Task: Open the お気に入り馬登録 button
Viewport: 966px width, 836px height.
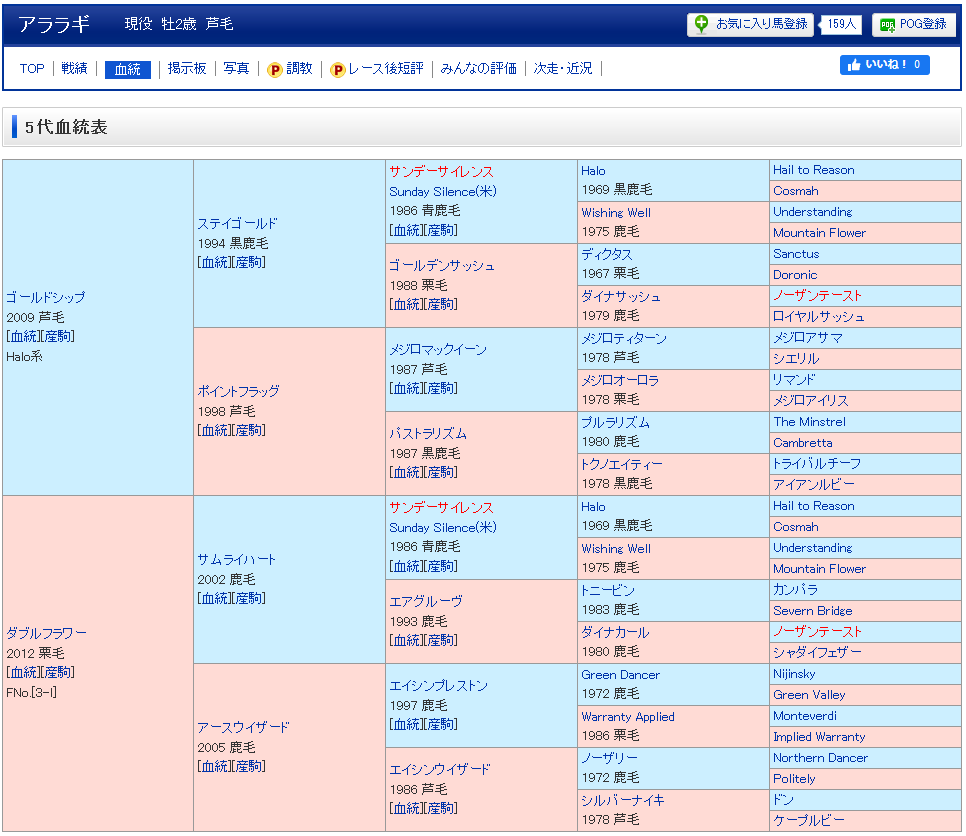Action: 750,25
